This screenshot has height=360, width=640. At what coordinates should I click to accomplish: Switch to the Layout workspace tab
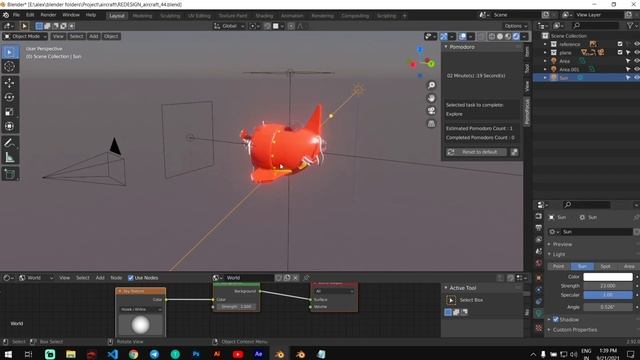pyautogui.click(x=117, y=16)
